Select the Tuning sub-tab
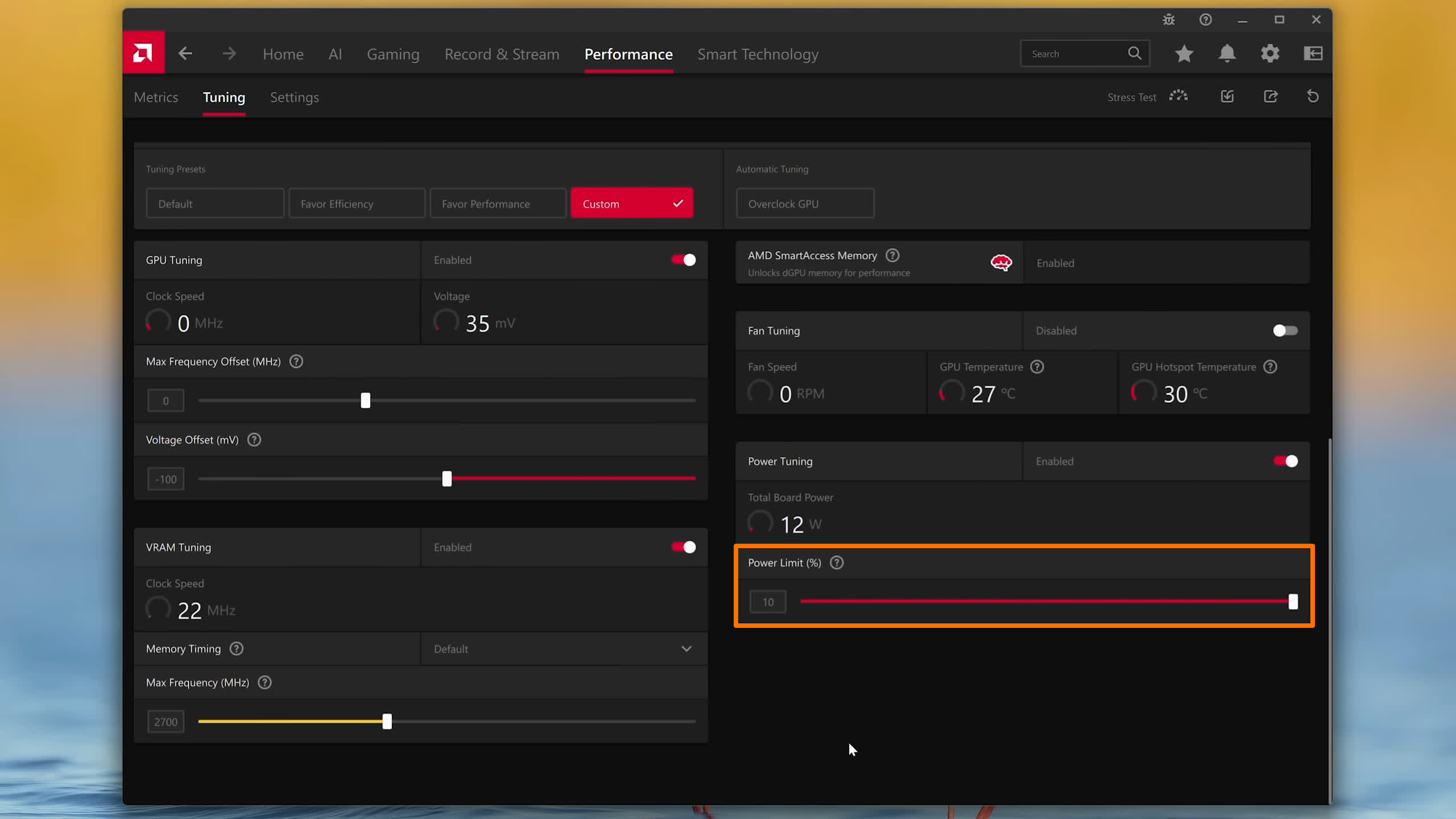This screenshot has height=819, width=1456. pyautogui.click(x=224, y=97)
